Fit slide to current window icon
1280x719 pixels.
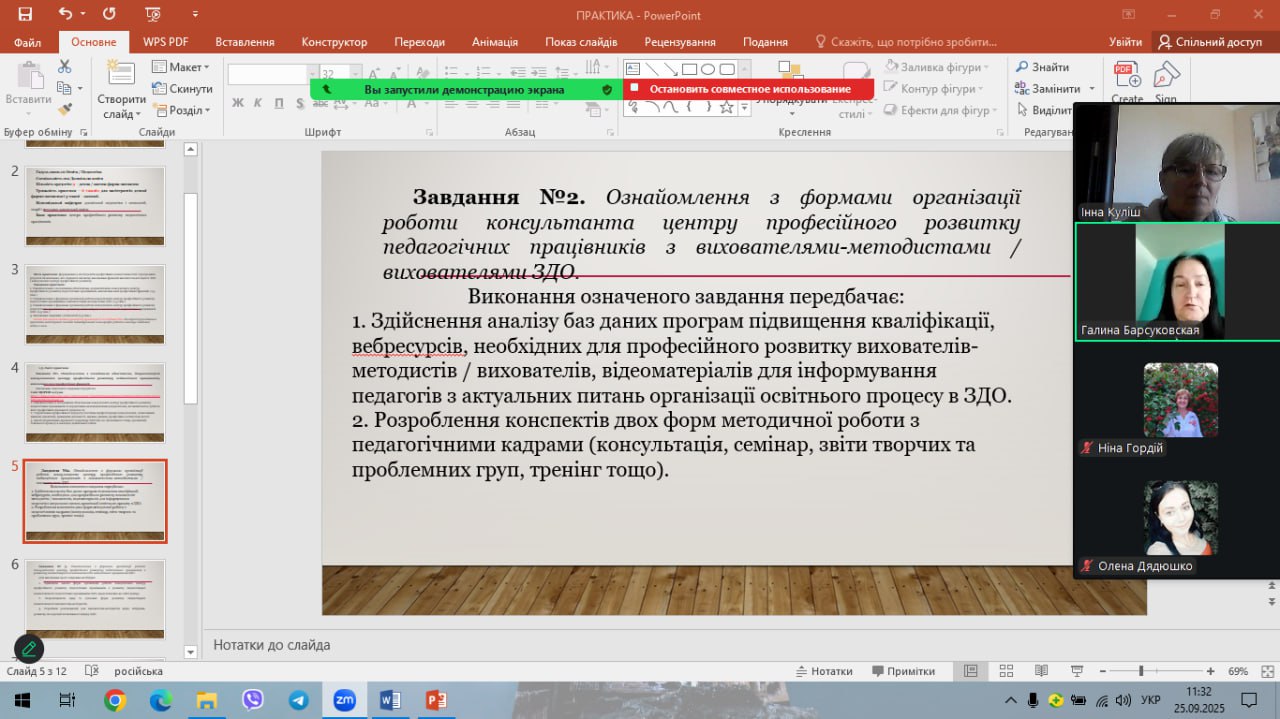pyautogui.click(x=1264, y=671)
